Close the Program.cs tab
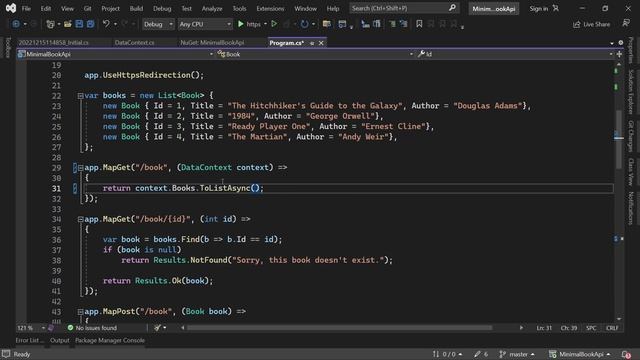This screenshot has width=640, height=360. [321, 43]
